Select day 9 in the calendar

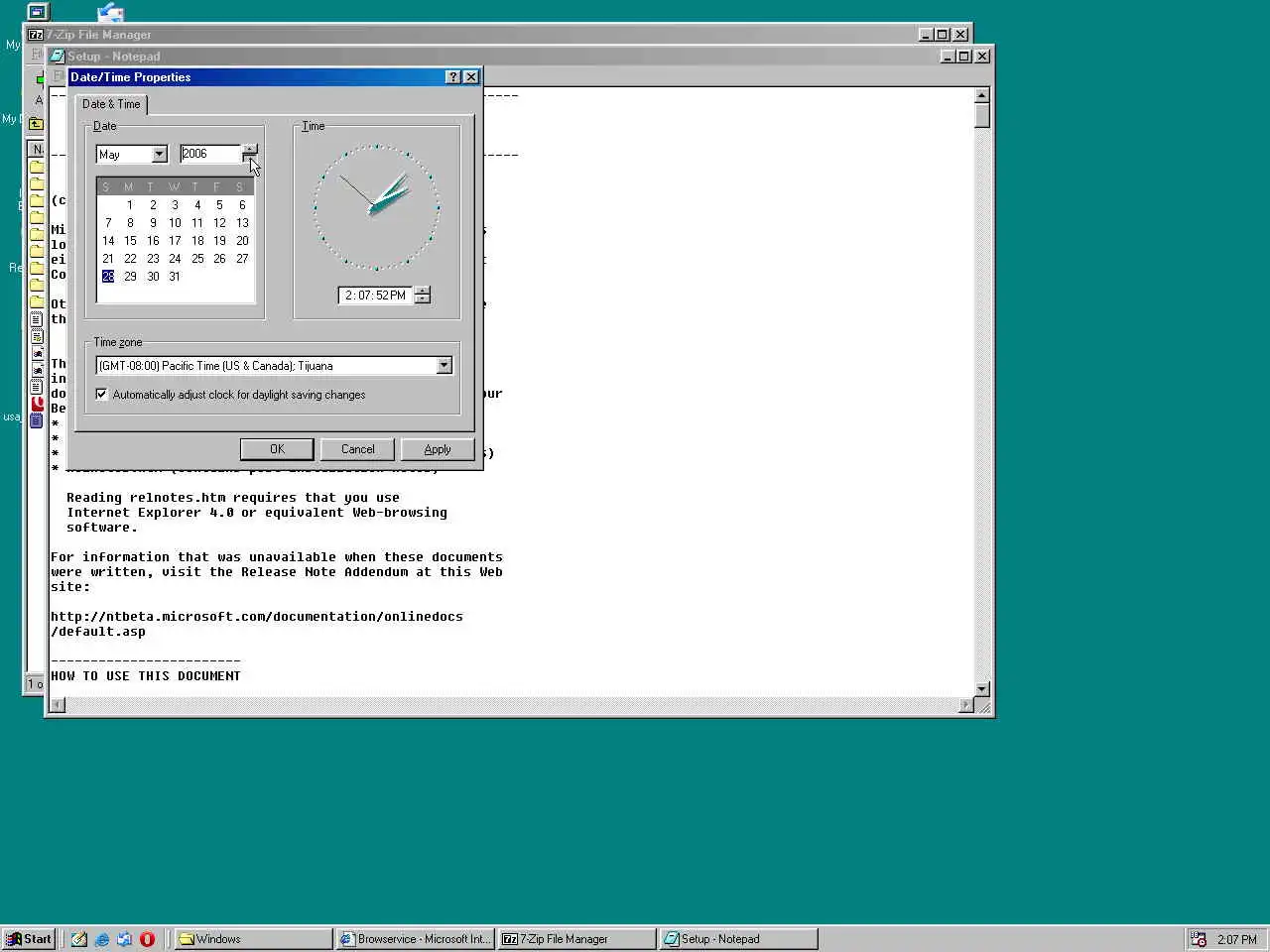[153, 223]
